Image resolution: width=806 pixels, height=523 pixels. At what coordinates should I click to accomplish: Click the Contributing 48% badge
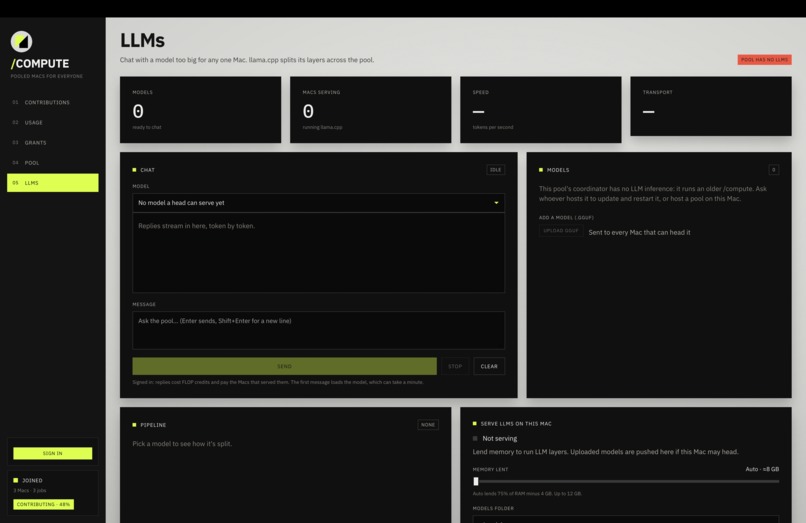pyautogui.click(x=44, y=504)
